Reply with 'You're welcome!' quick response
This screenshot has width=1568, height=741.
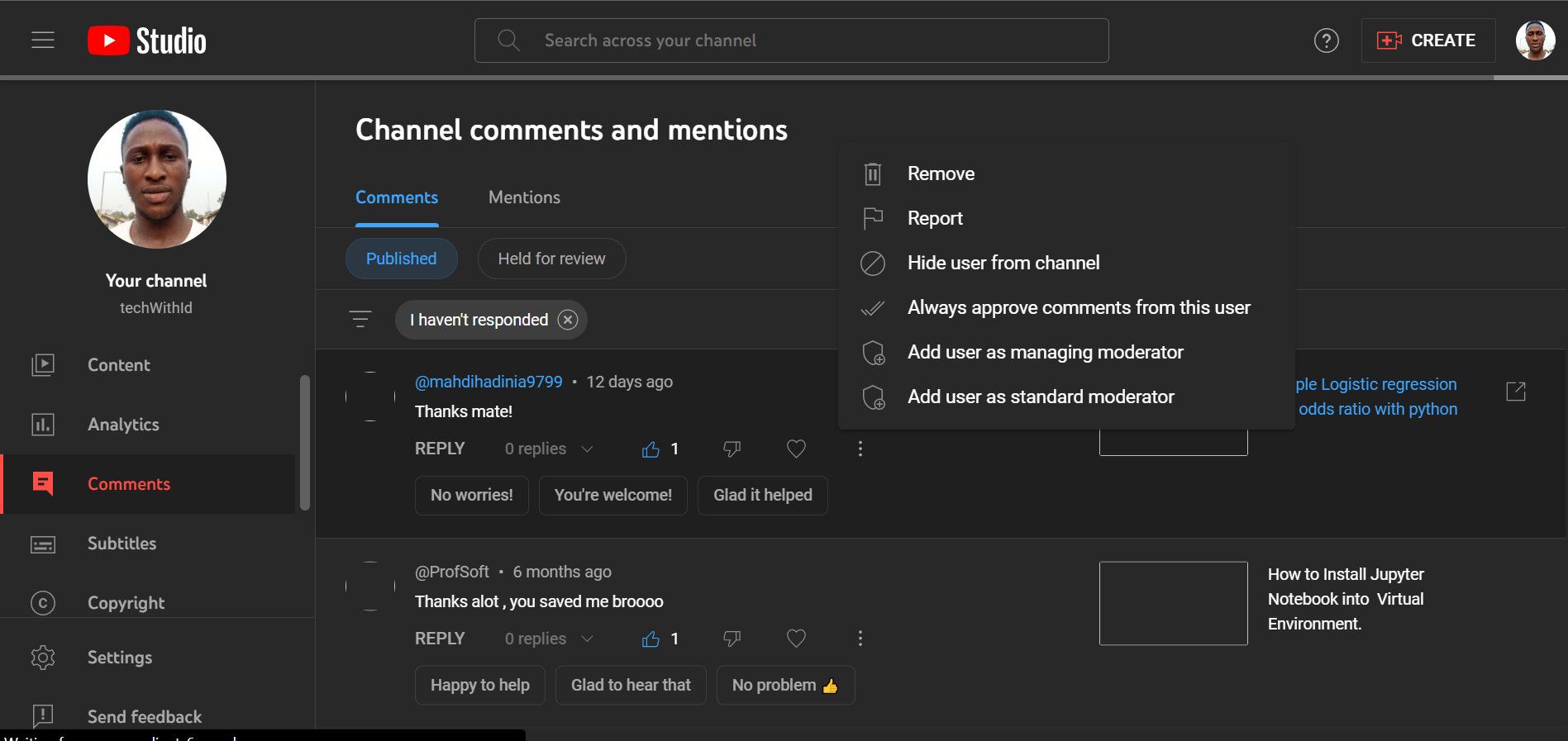612,495
